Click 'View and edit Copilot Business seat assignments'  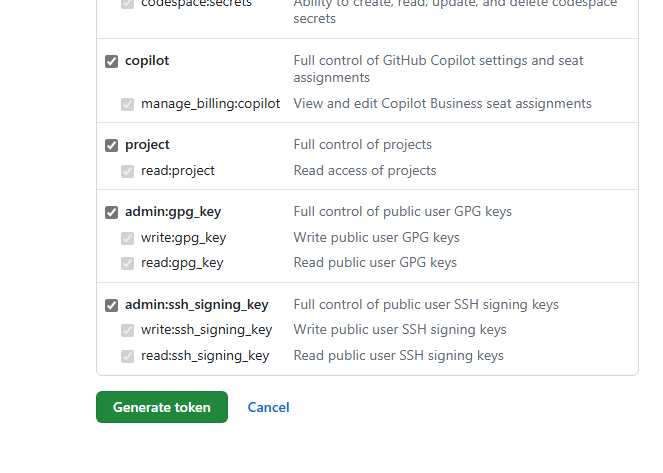[x=442, y=104]
